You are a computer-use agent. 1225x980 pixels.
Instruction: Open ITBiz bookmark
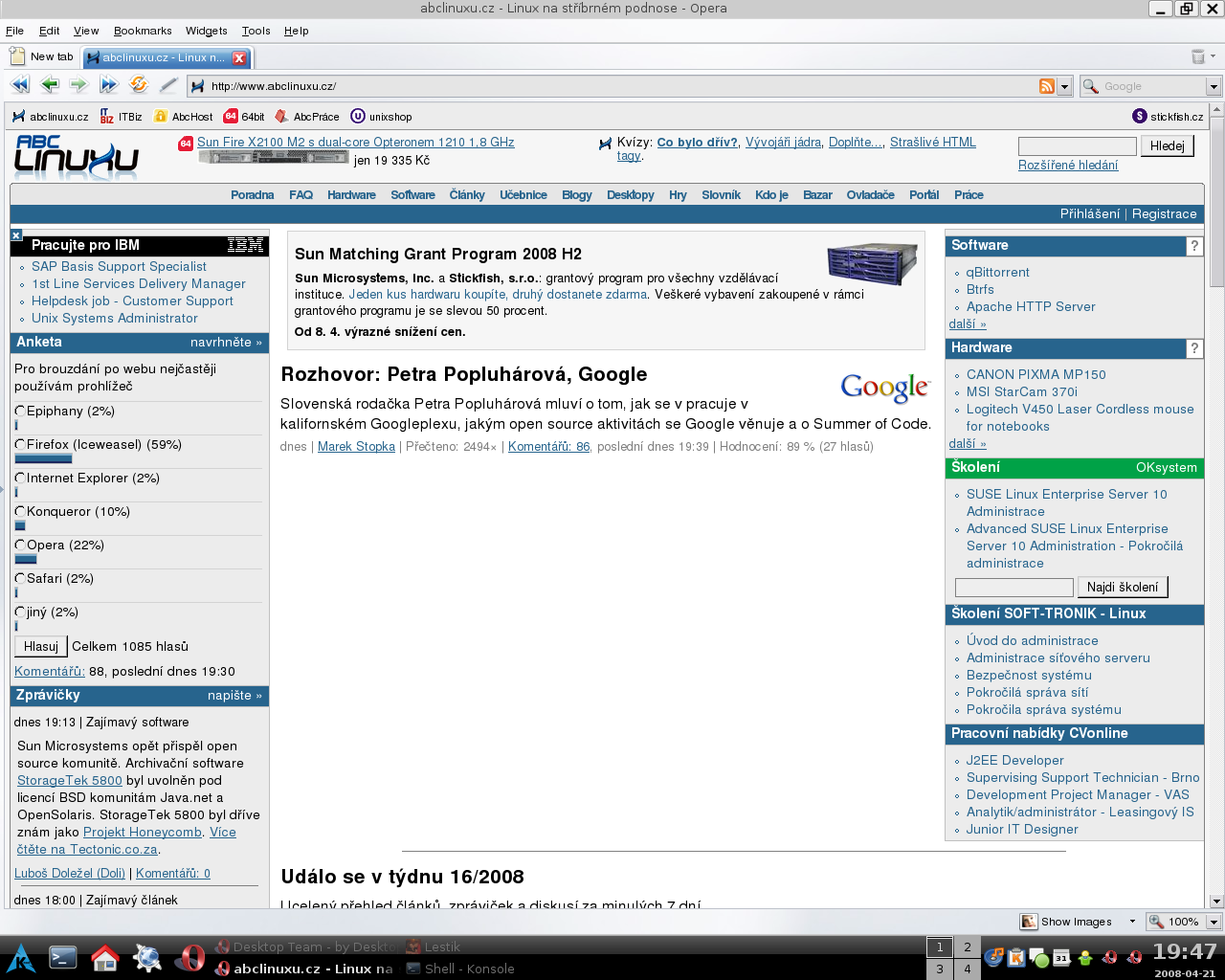(x=121, y=117)
